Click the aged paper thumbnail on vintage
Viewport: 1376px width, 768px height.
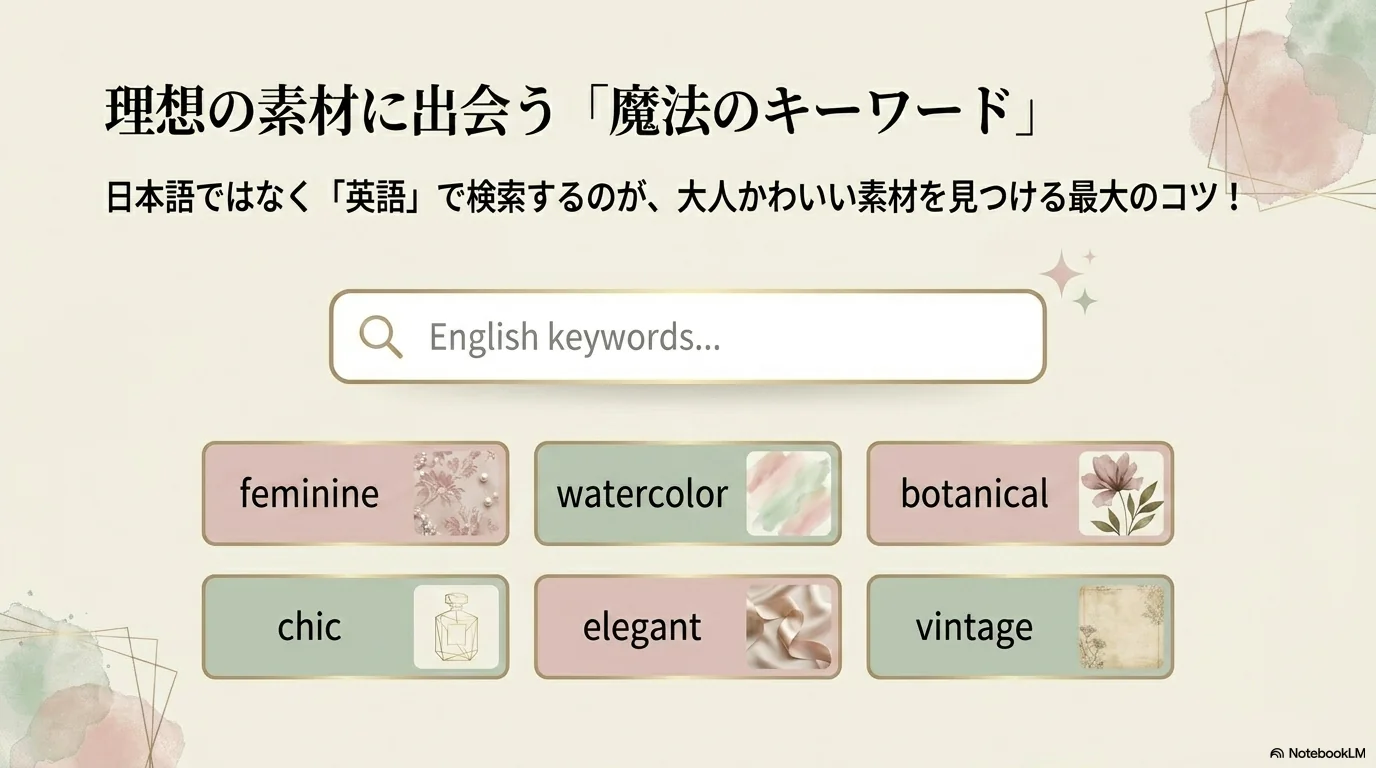1121,627
